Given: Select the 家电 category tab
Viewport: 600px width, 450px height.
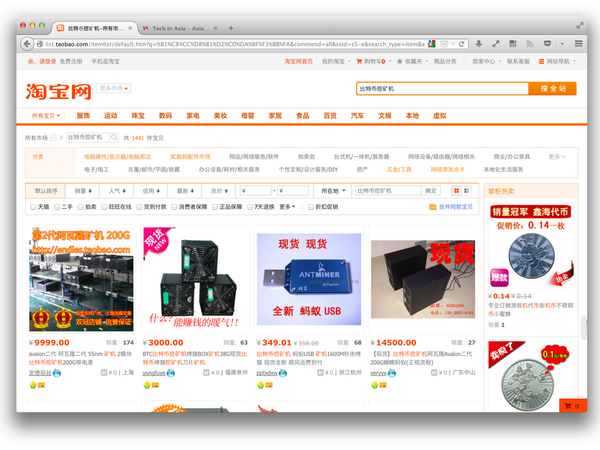Looking at the screenshot, I should coord(193,116).
